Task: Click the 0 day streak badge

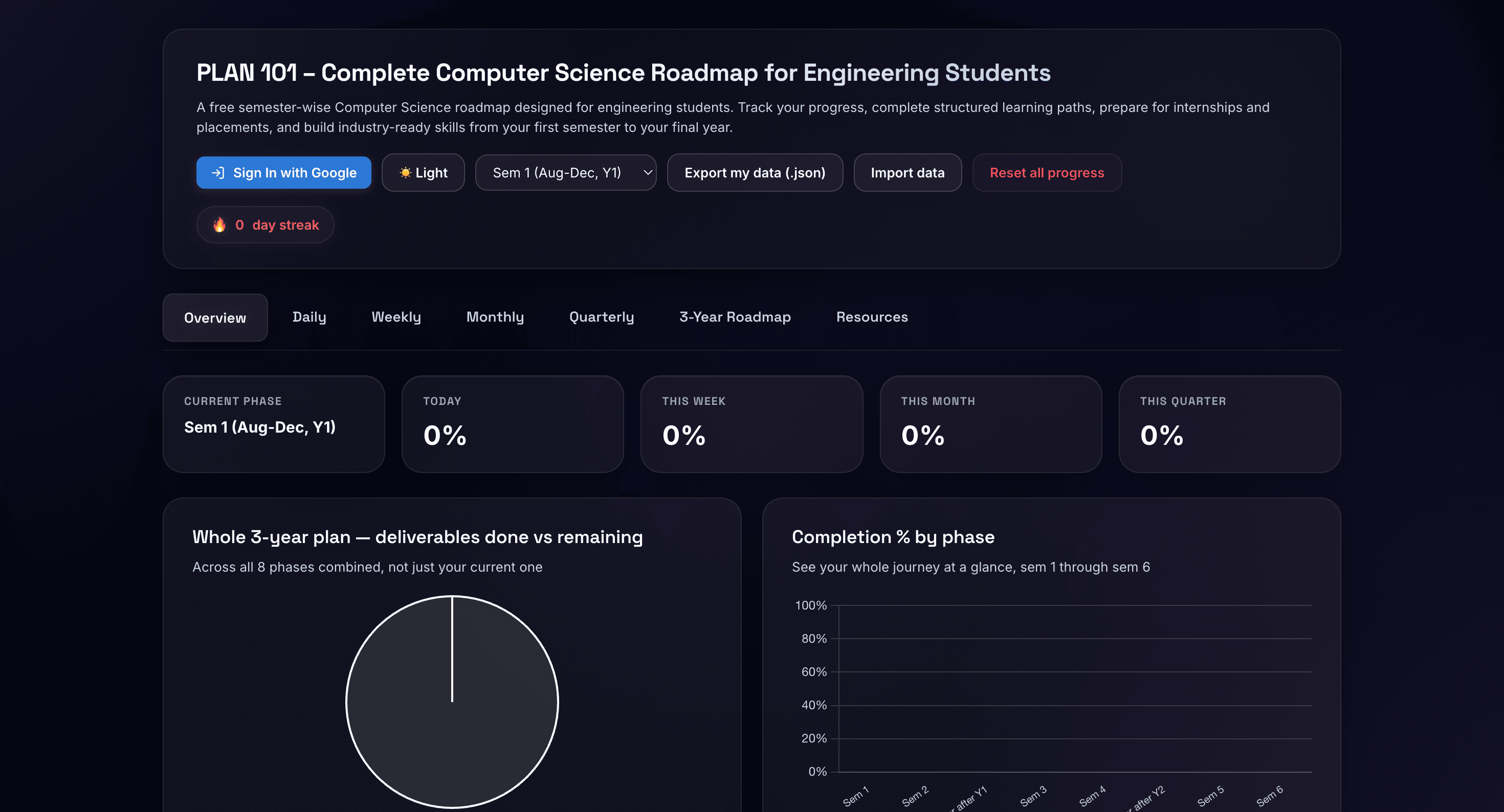Action: pyautogui.click(x=266, y=225)
